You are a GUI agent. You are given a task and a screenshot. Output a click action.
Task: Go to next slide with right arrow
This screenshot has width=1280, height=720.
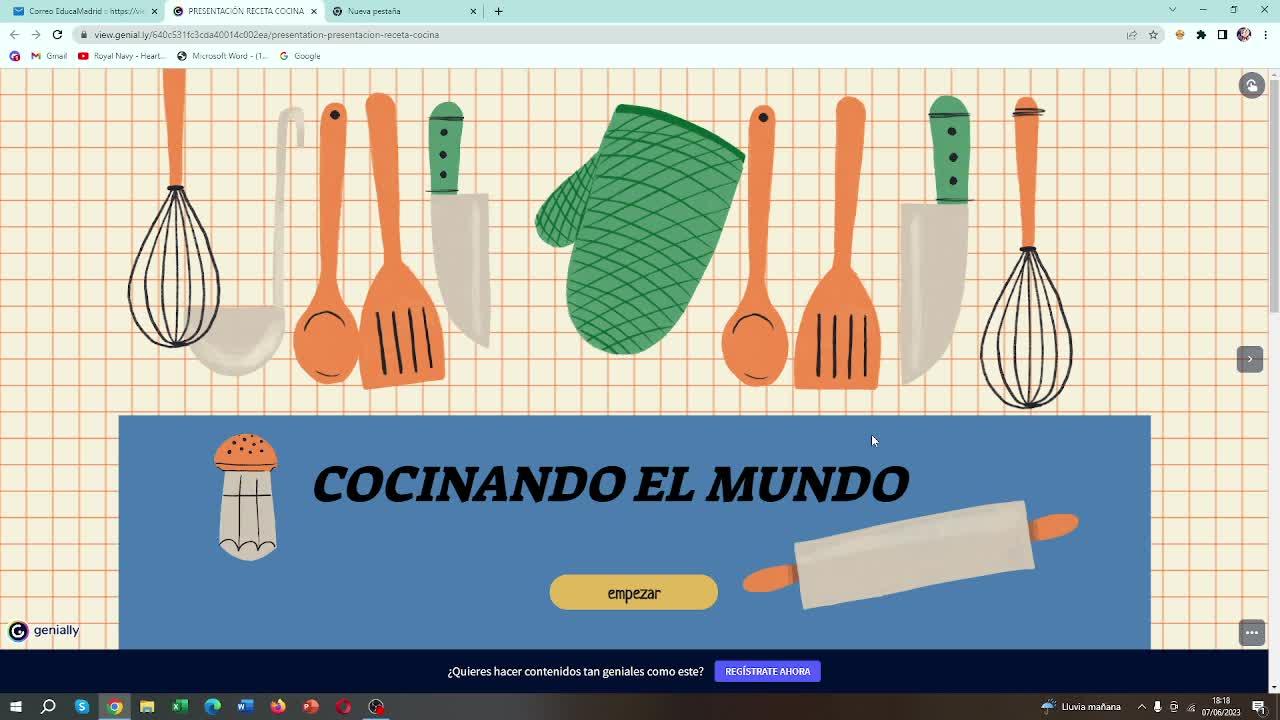(x=1250, y=359)
